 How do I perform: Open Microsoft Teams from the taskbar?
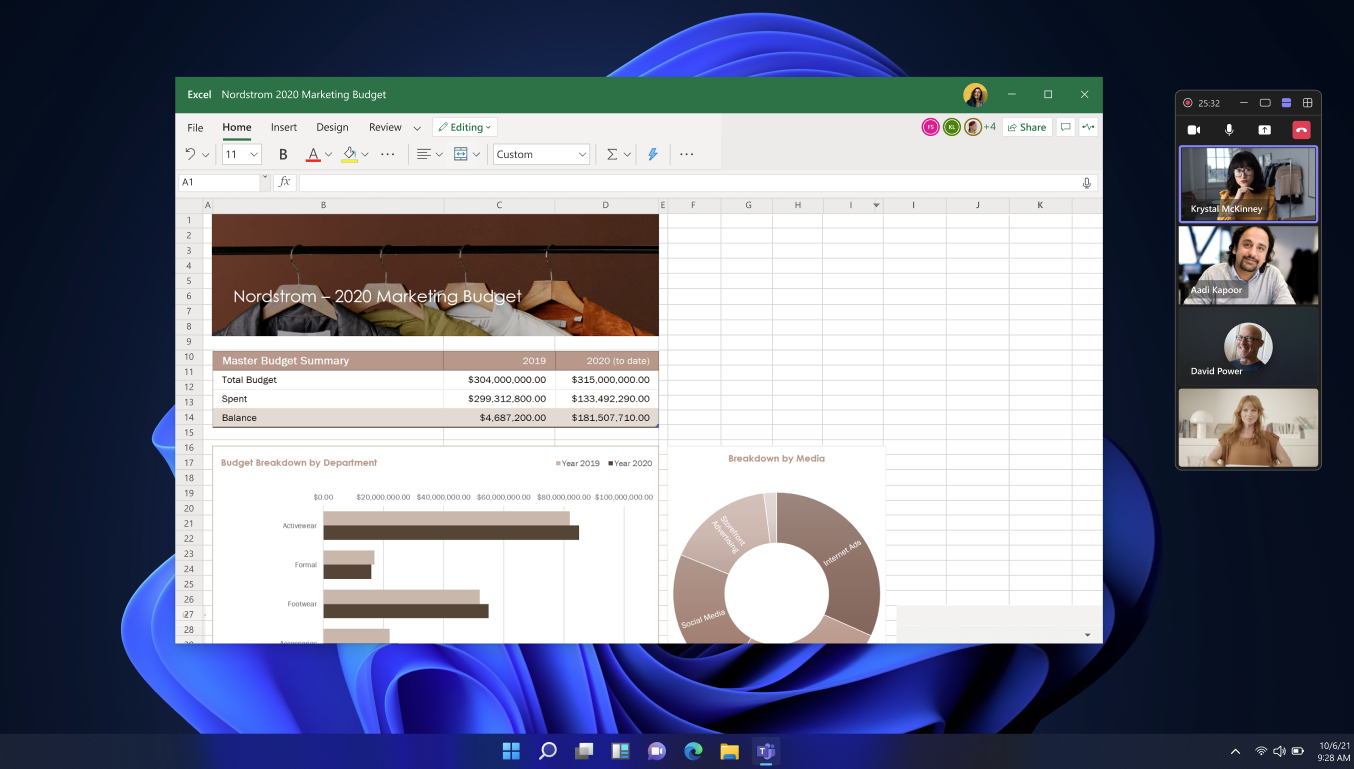pos(766,751)
